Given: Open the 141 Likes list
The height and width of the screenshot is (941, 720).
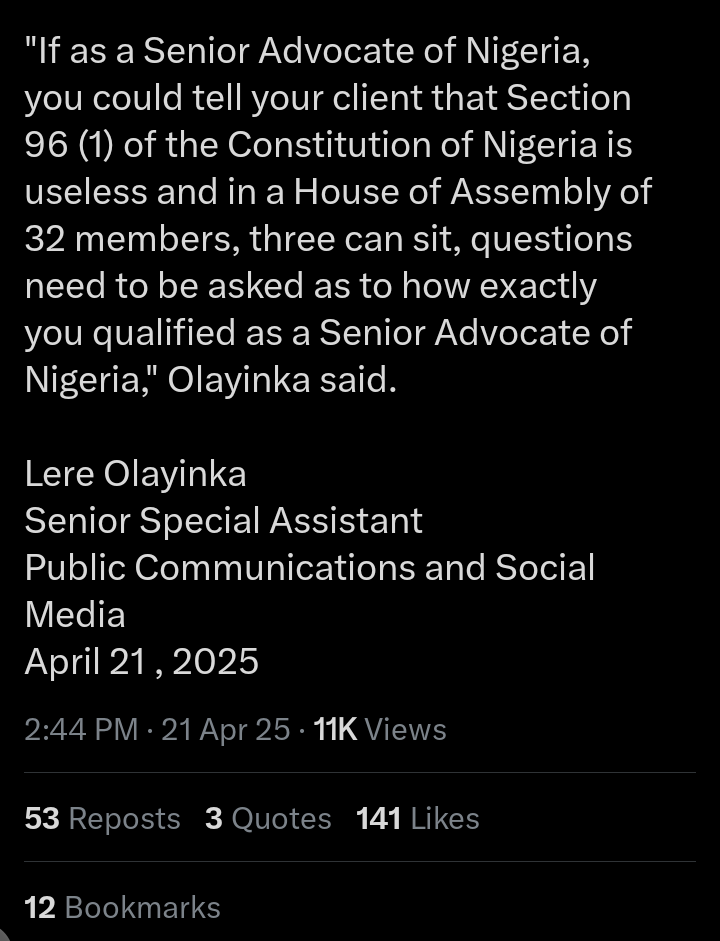Looking at the screenshot, I should click(x=418, y=819).
